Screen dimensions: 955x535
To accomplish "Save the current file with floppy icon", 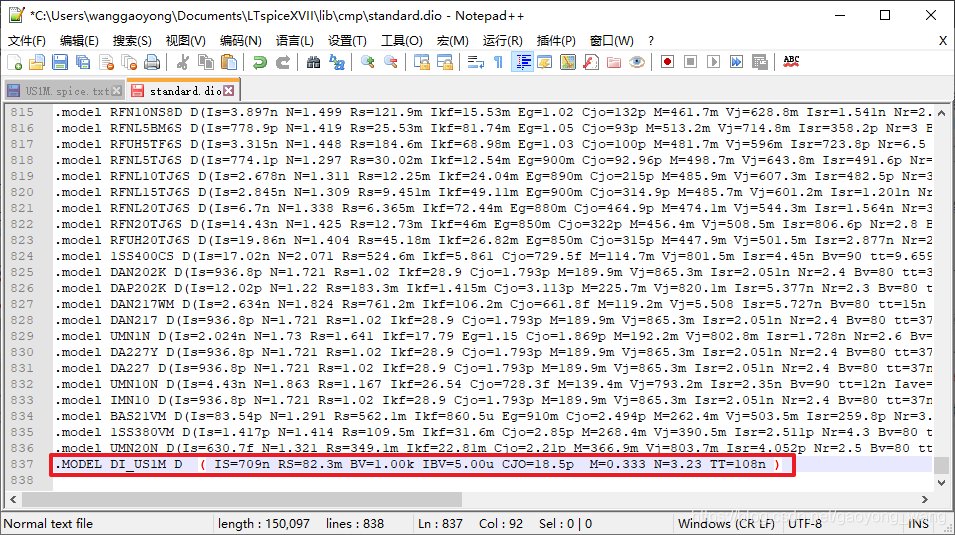I will (60, 62).
